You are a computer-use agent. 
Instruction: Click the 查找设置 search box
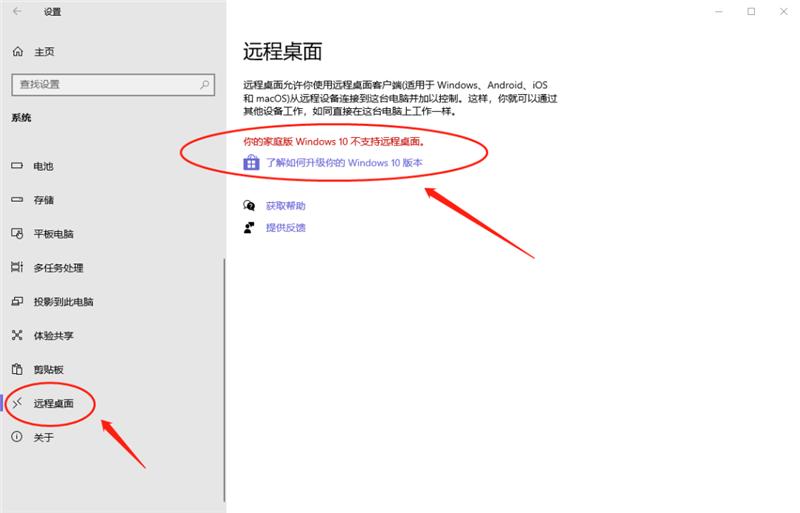pos(113,85)
